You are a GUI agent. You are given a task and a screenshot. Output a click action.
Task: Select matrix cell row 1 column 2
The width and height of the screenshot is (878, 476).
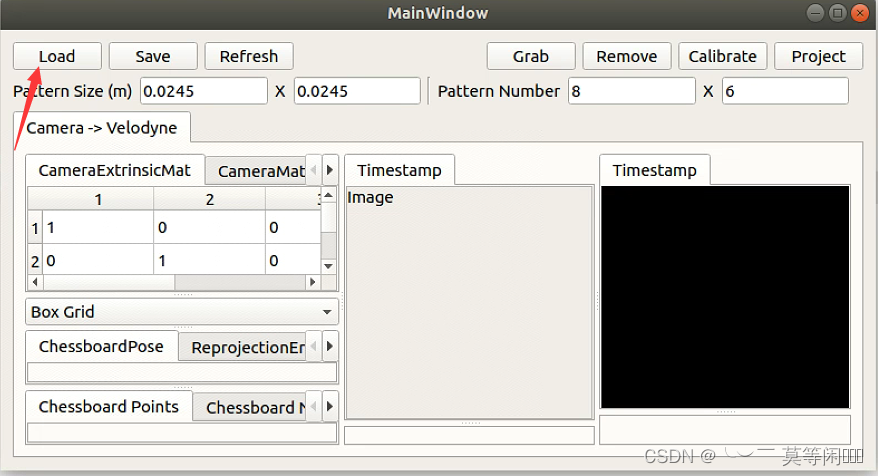(209, 227)
